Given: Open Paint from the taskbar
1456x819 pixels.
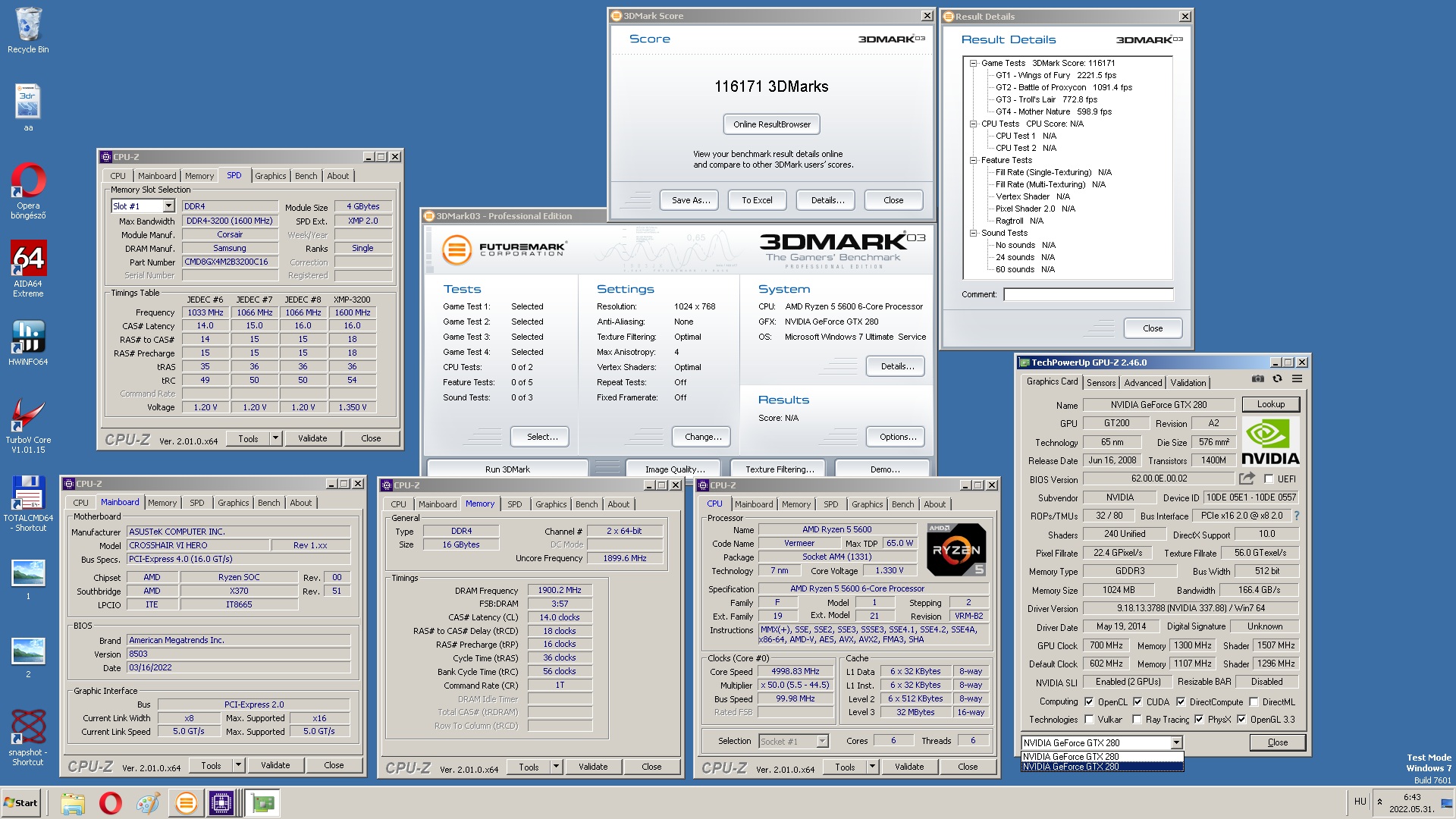Looking at the screenshot, I should 148,803.
